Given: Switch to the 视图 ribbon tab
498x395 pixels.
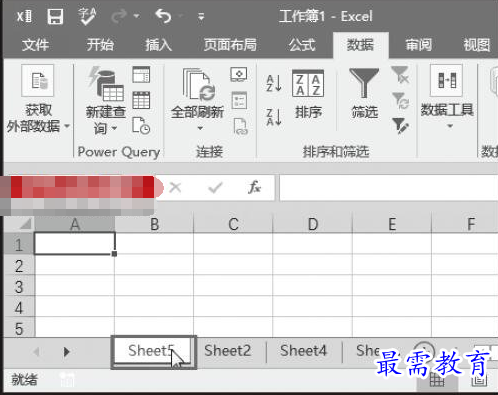Looking at the screenshot, I should [x=477, y=45].
